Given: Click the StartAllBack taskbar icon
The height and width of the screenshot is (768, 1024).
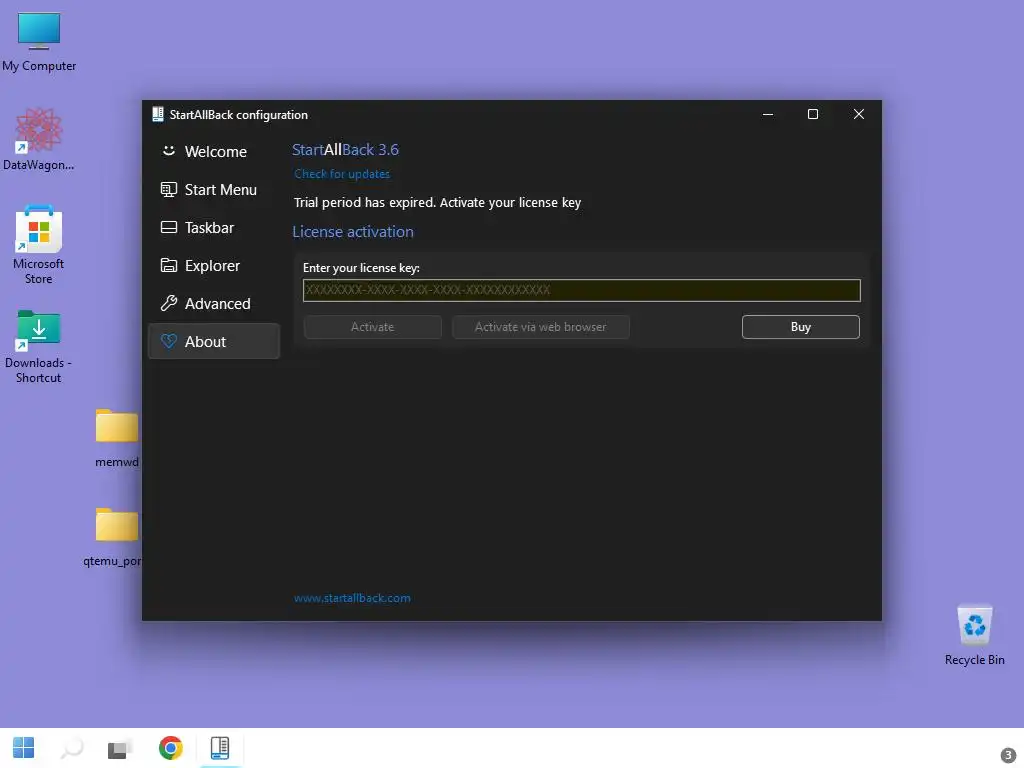Looking at the screenshot, I should click(220, 748).
